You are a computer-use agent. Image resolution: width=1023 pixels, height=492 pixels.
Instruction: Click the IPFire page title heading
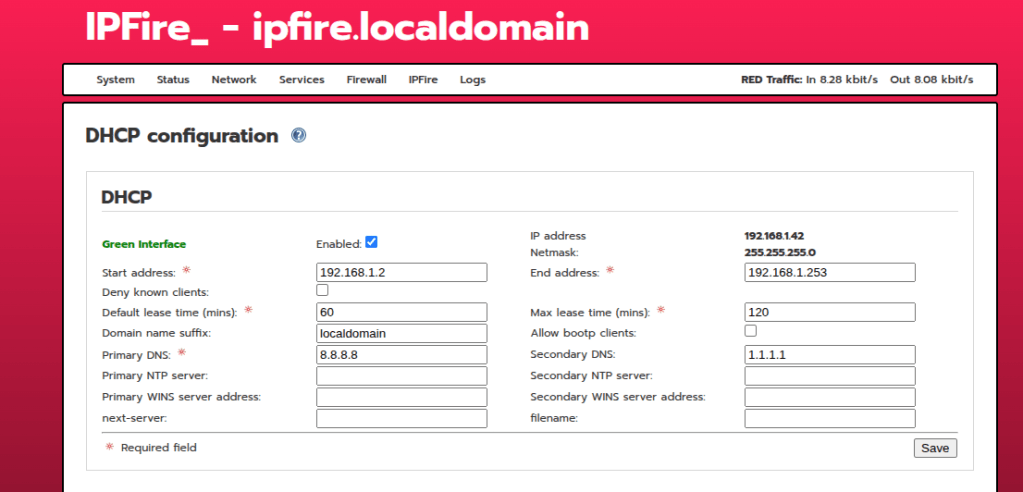coord(337,27)
